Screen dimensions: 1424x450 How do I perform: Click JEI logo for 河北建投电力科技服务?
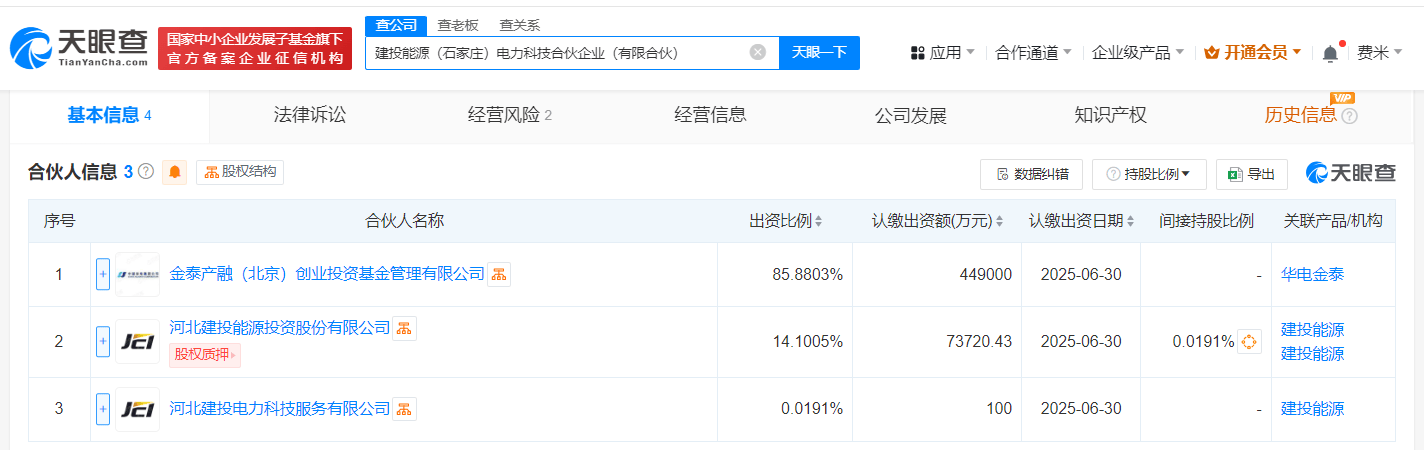coord(138,408)
